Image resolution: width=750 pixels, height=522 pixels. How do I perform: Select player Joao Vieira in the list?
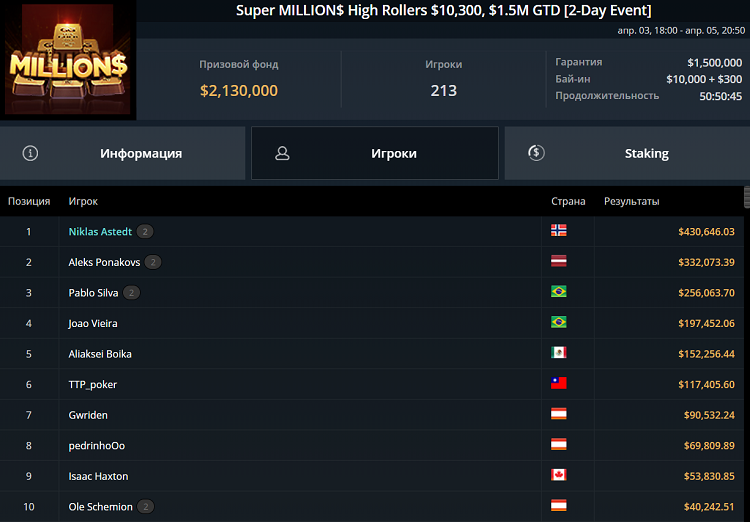[x=93, y=323]
